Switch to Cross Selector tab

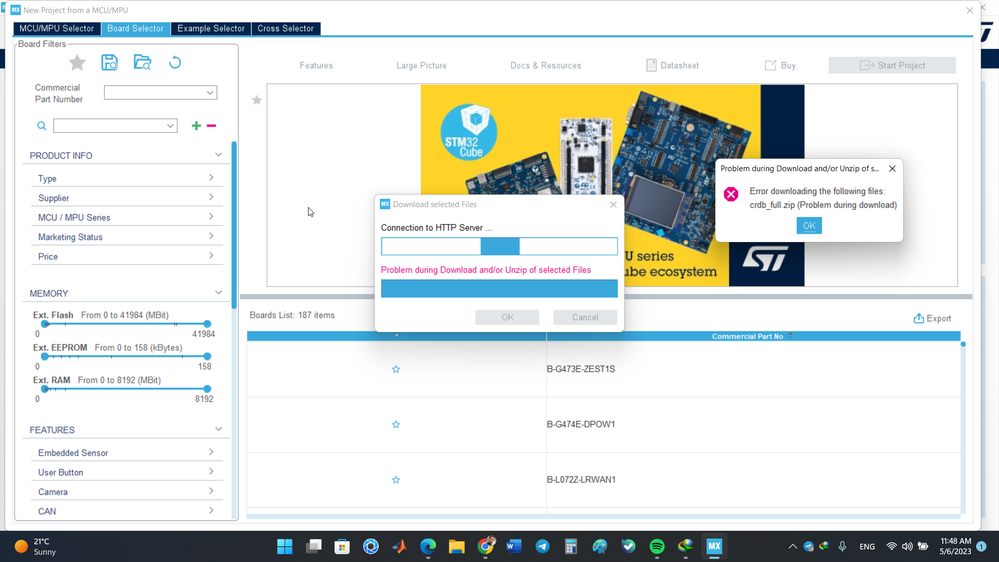[285, 29]
